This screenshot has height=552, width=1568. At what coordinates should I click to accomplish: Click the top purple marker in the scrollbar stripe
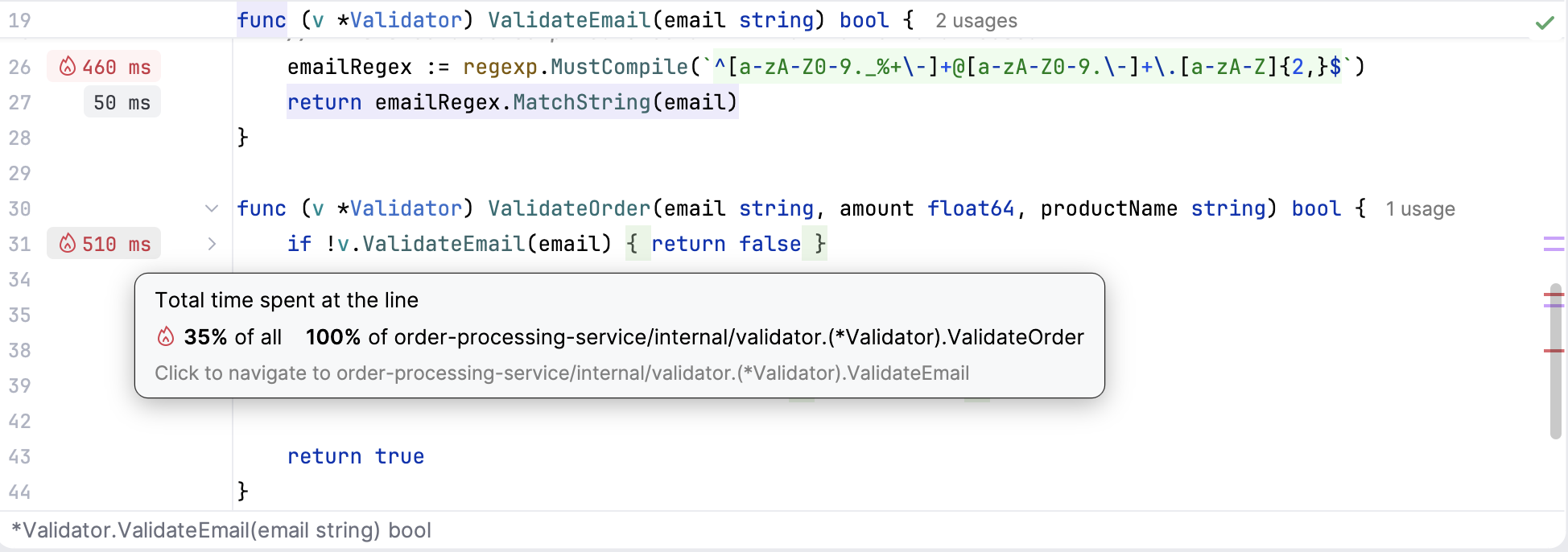tap(1554, 238)
